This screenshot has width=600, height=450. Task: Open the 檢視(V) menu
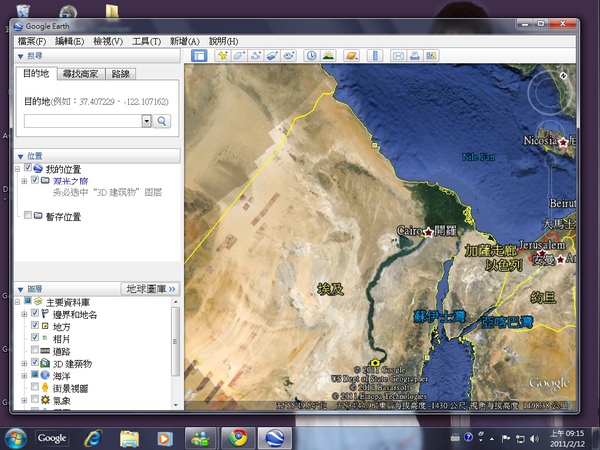click(x=108, y=41)
